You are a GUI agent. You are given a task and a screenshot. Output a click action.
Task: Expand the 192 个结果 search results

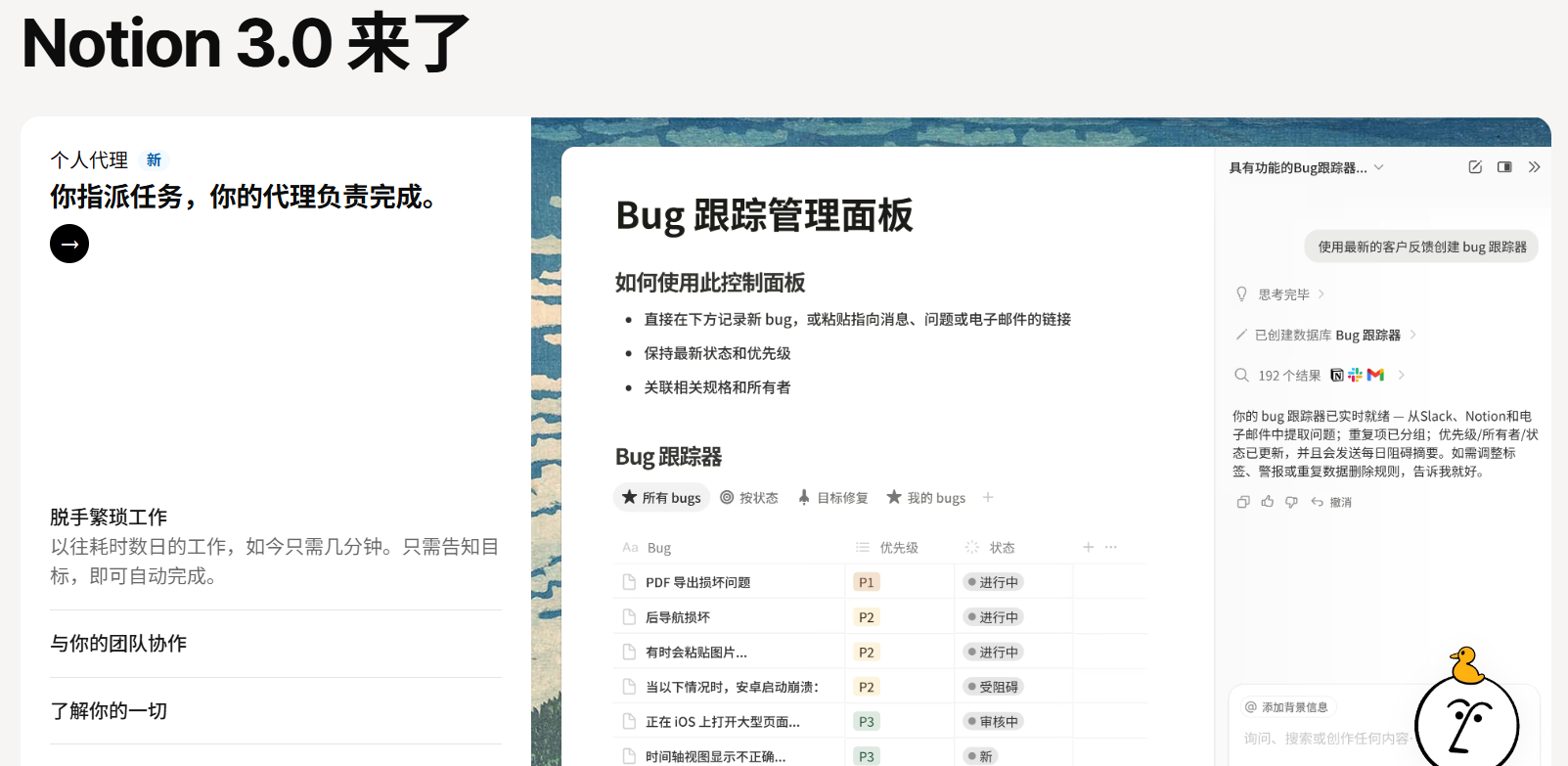(x=1331, y=375)
